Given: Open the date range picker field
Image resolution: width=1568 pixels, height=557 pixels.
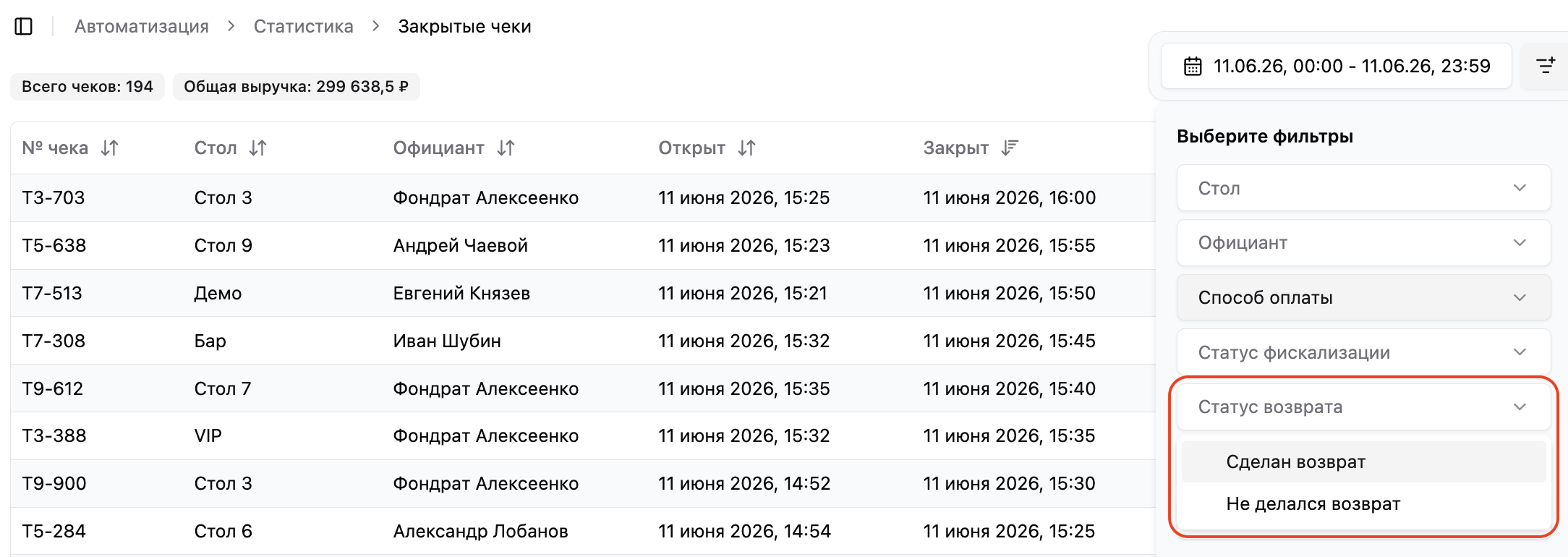Looking at the screenshot, I should (1336, 66).
